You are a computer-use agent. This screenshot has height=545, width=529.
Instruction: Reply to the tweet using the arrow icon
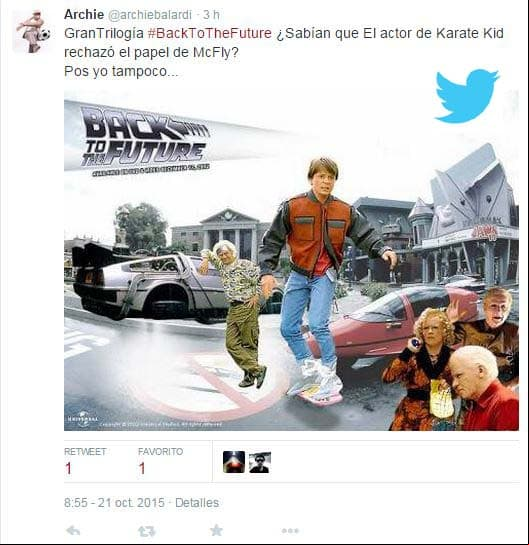click(73, 530)
